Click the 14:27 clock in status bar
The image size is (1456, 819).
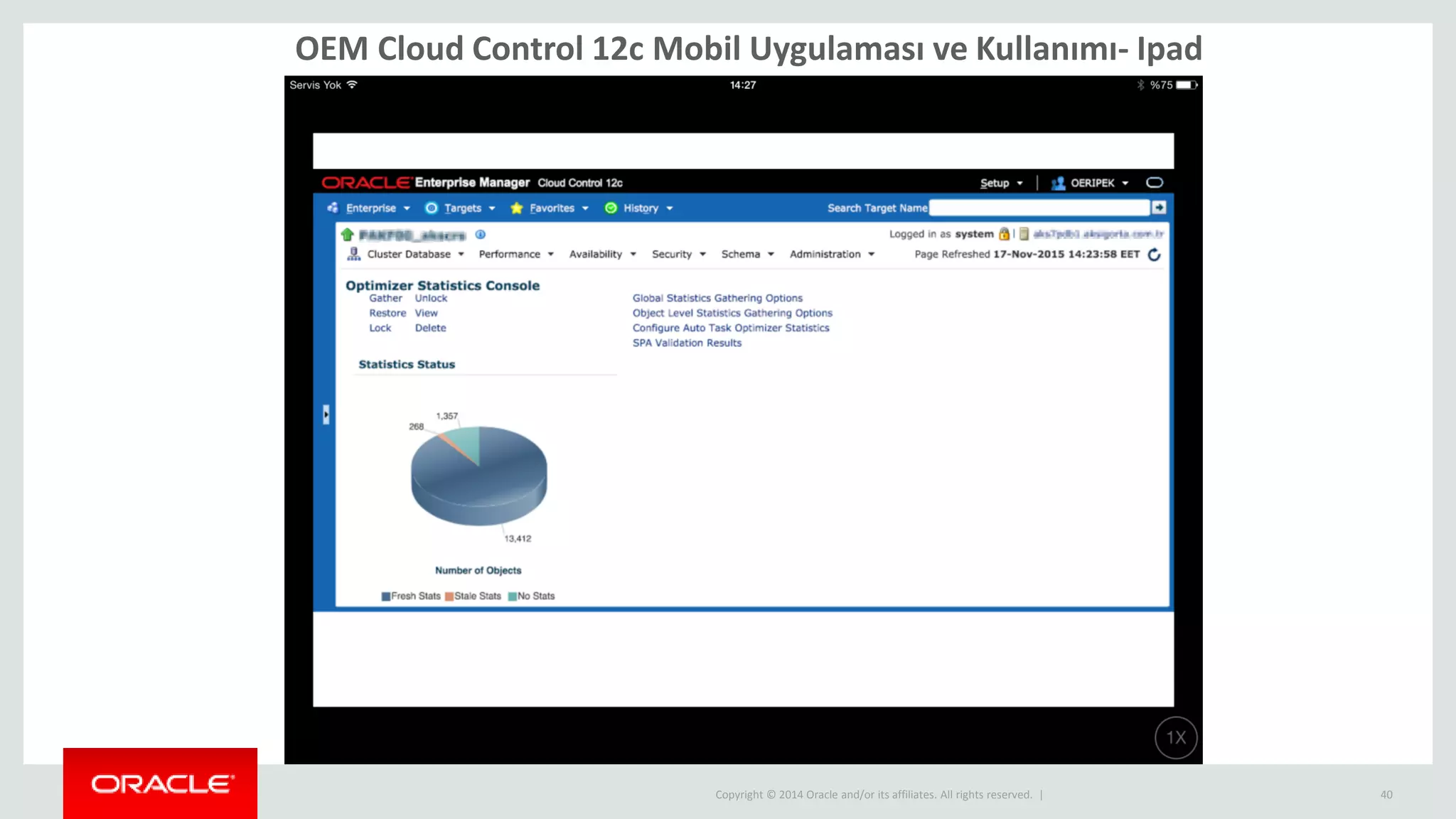click(x=743, y=85)
